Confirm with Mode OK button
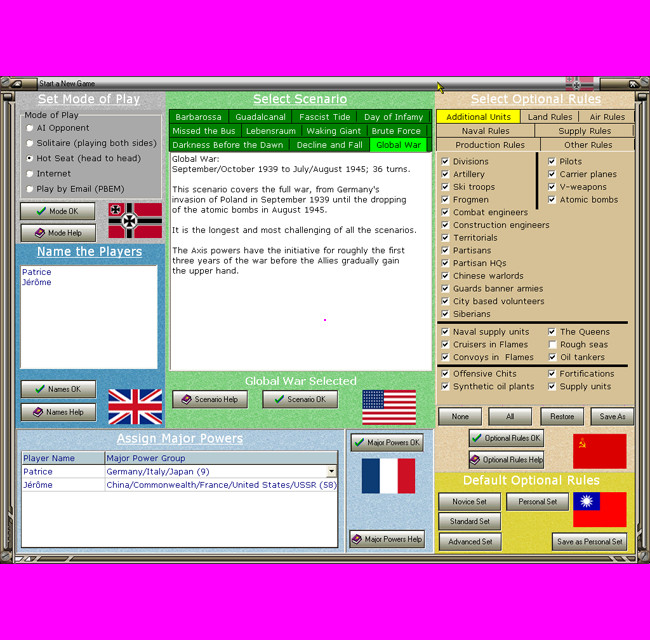650x640 pixels. 58,211
